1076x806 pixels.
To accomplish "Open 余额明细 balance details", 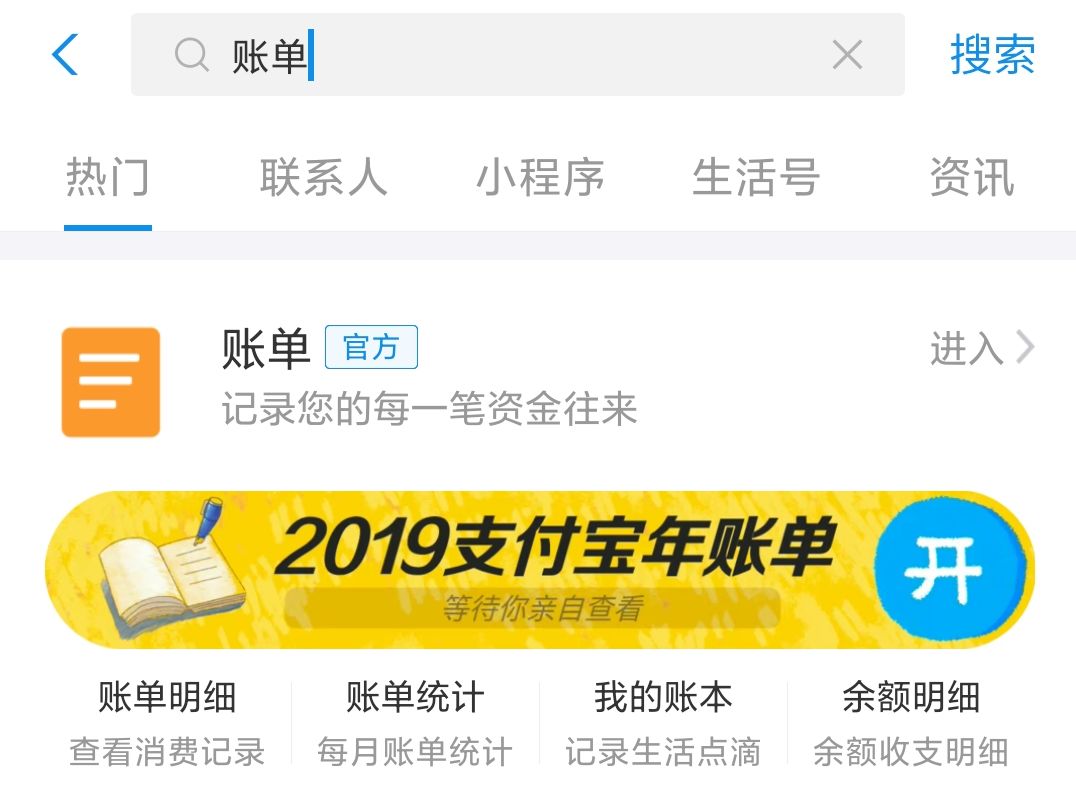I will pyautogui.click(x=911, y=723).
